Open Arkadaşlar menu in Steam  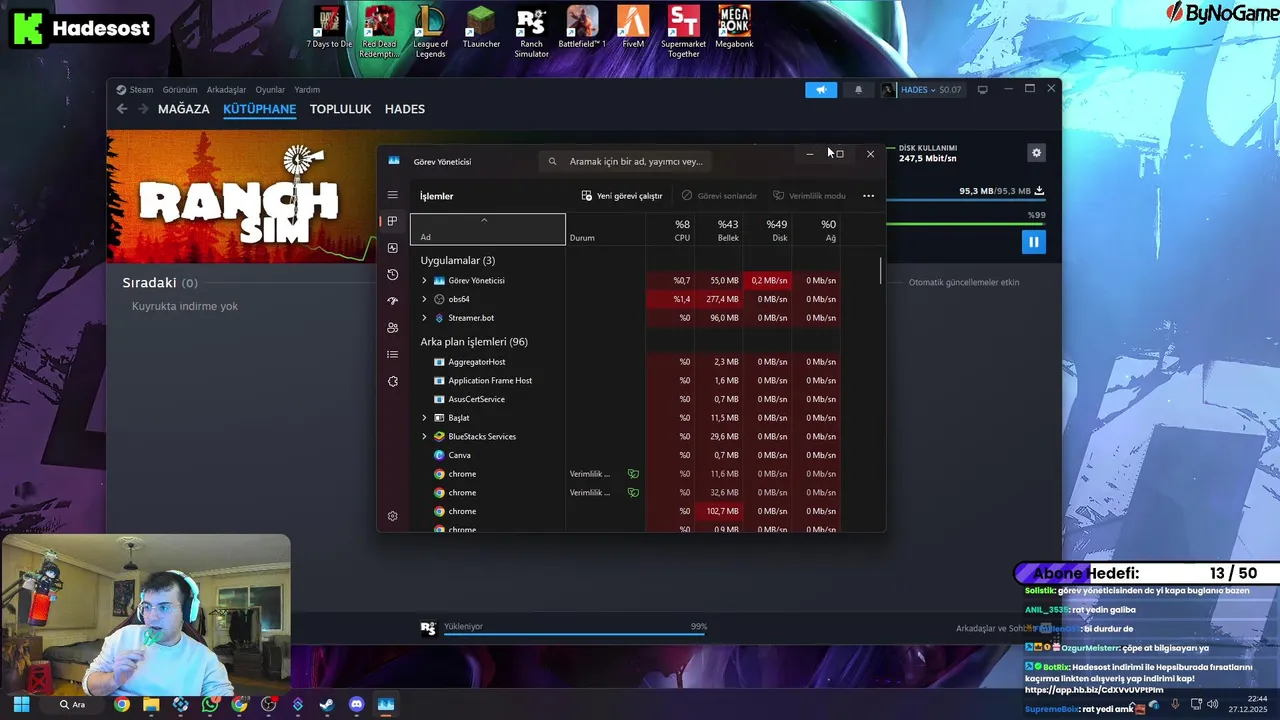point(226,90)
